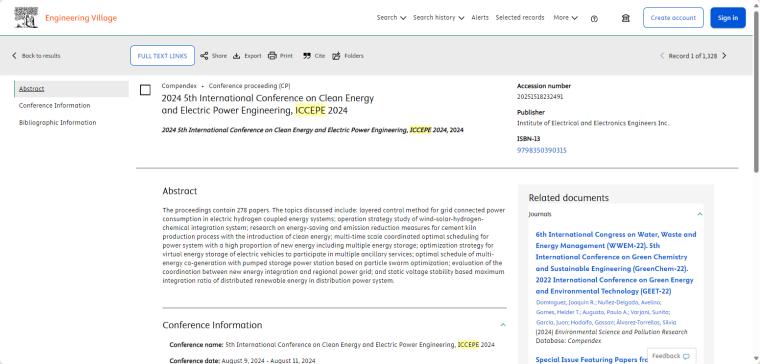Save record to Folders icon
The width and height of the screenshot is (760, 364).
point(336,56)
